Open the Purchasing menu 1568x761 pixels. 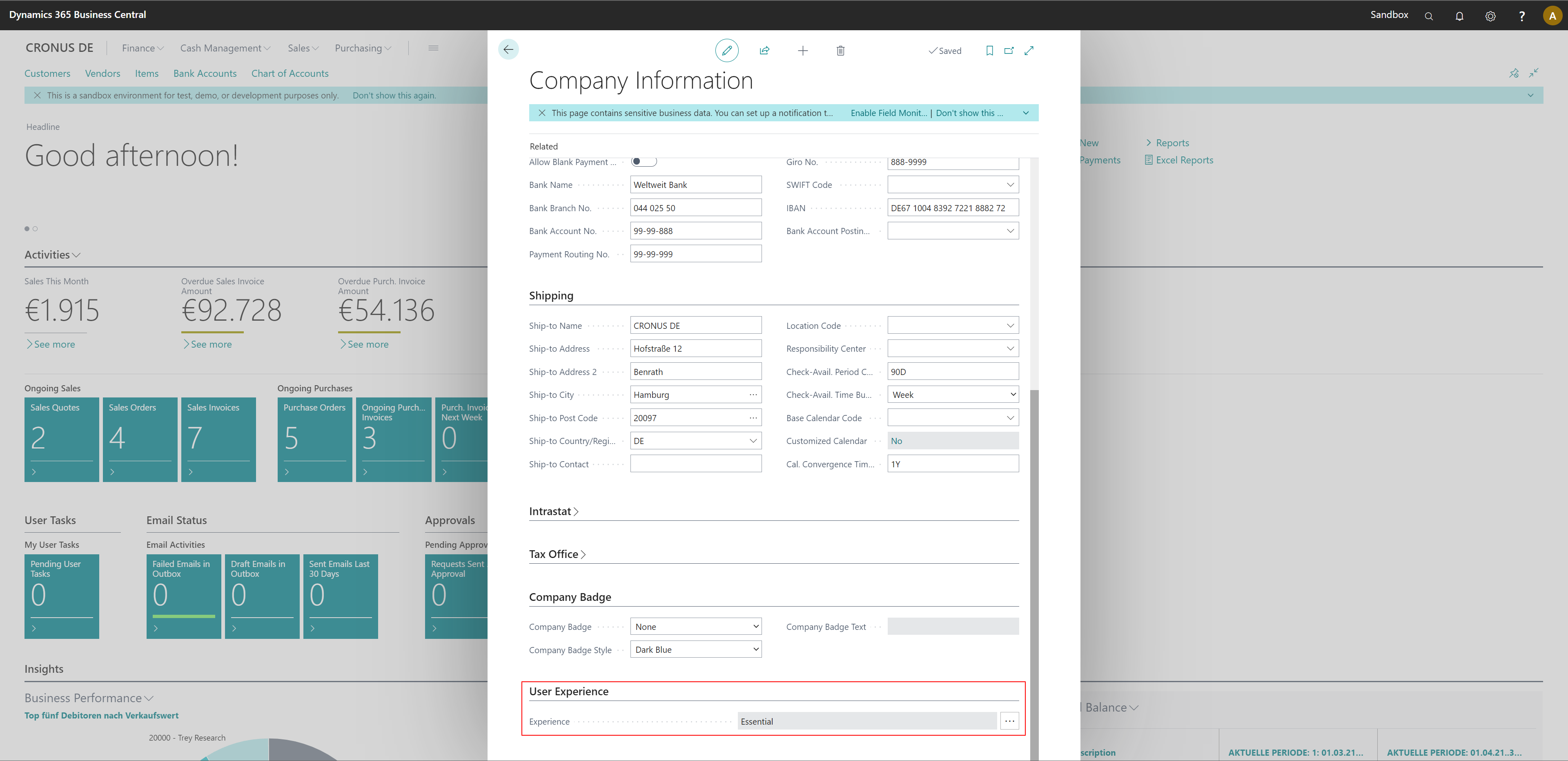coord(362,48)
